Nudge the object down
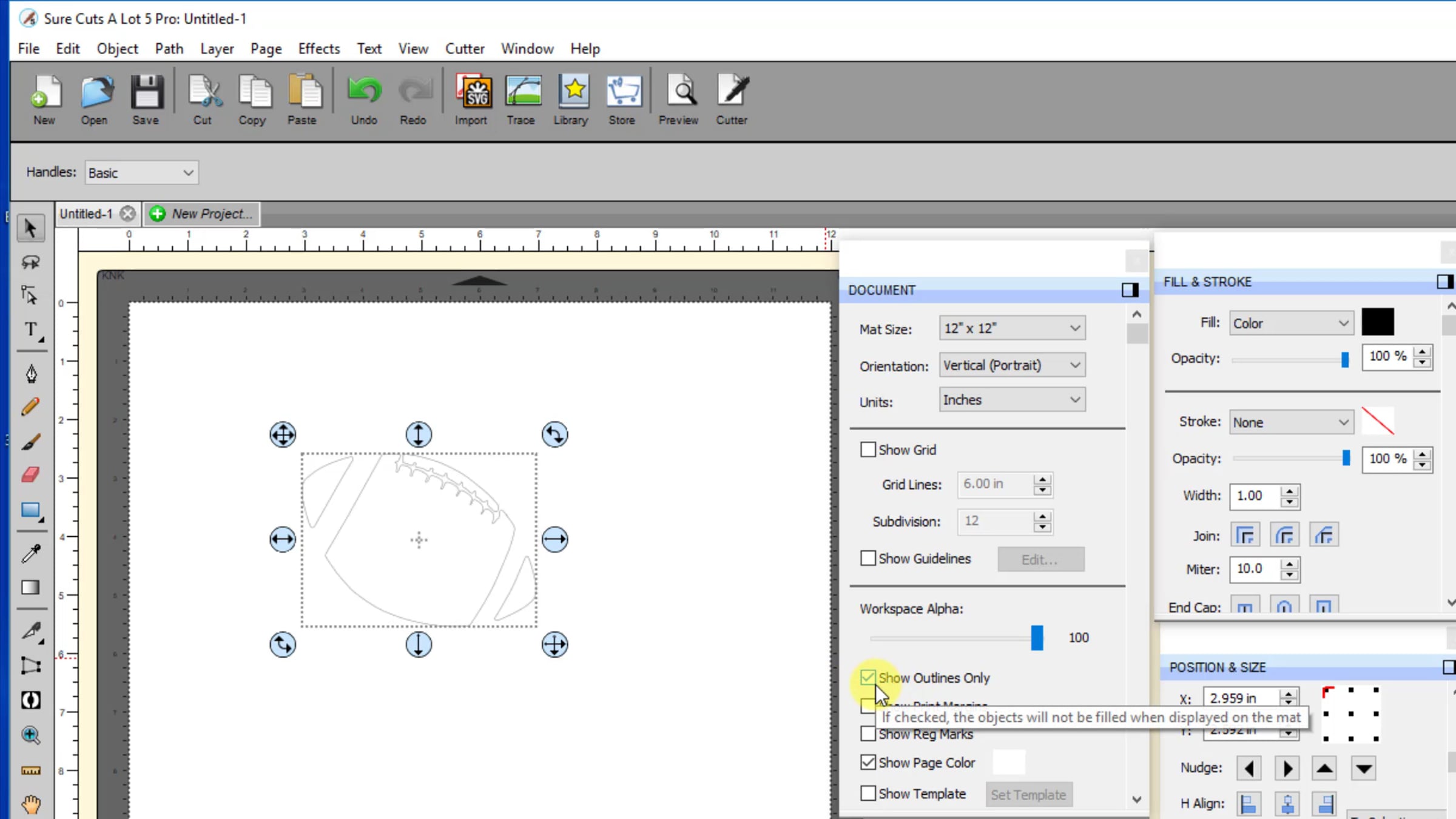 [1364, 769]
